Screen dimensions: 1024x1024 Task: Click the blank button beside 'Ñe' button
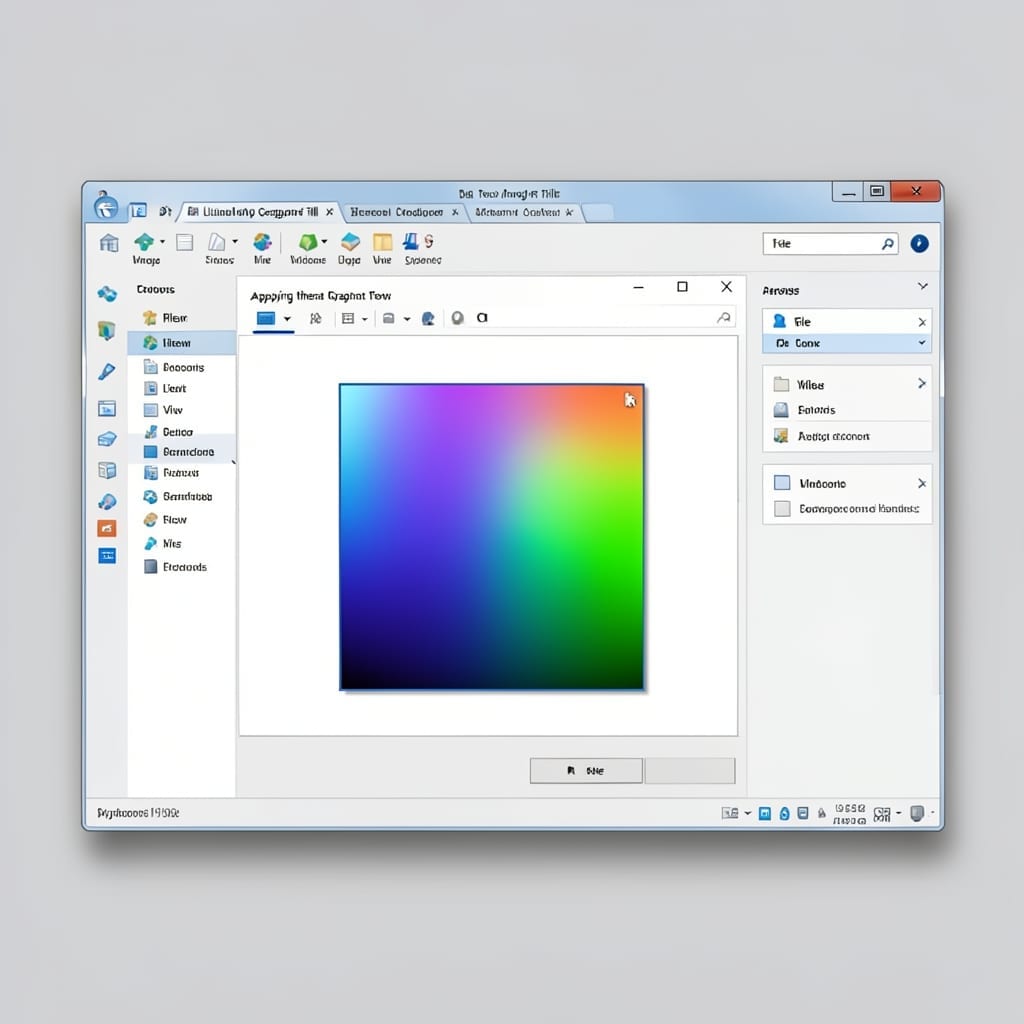click(x=690, y=771)
